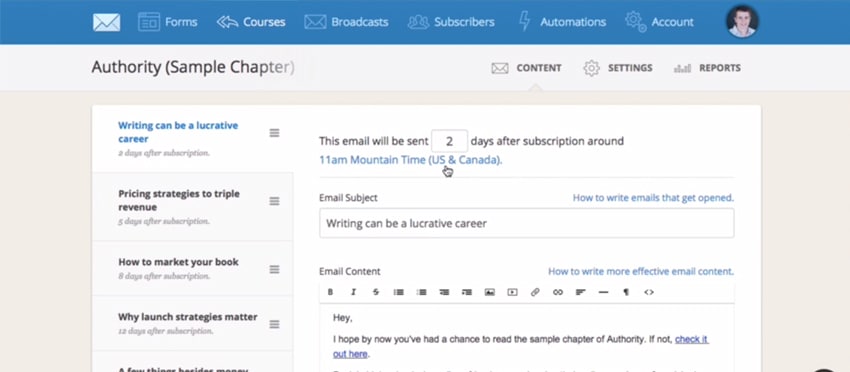850x372 pixels.
Task: Click the paperclip file attachment icon
Action: (x=535, y=292)
